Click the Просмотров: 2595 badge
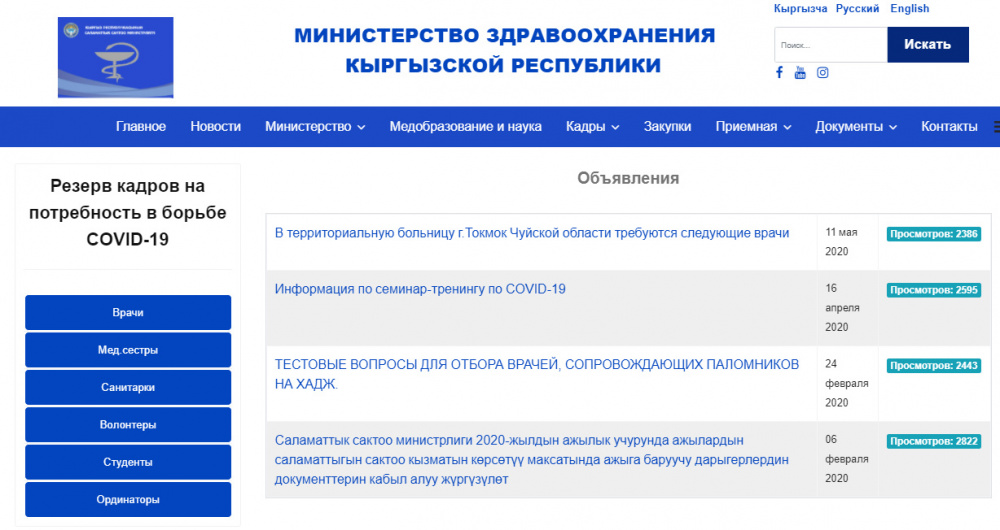 (x=934, y=290)
